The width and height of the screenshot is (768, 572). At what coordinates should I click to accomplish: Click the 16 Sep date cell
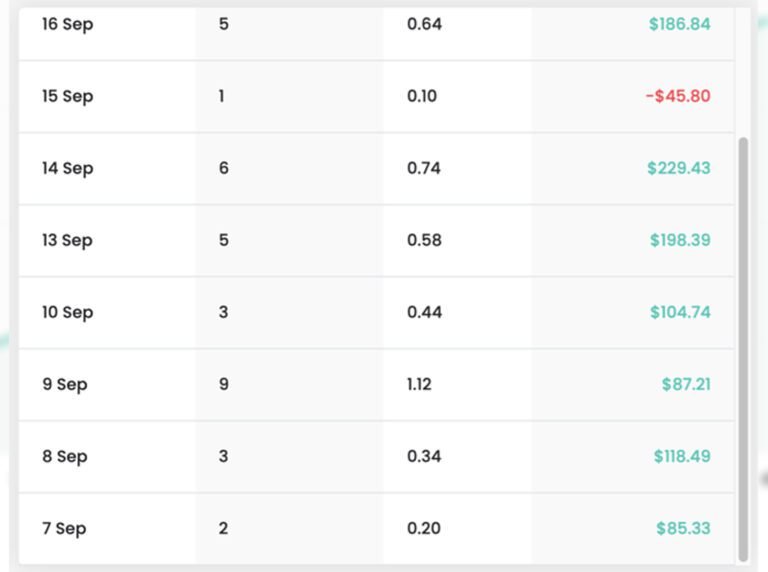[x=67, y=24]
